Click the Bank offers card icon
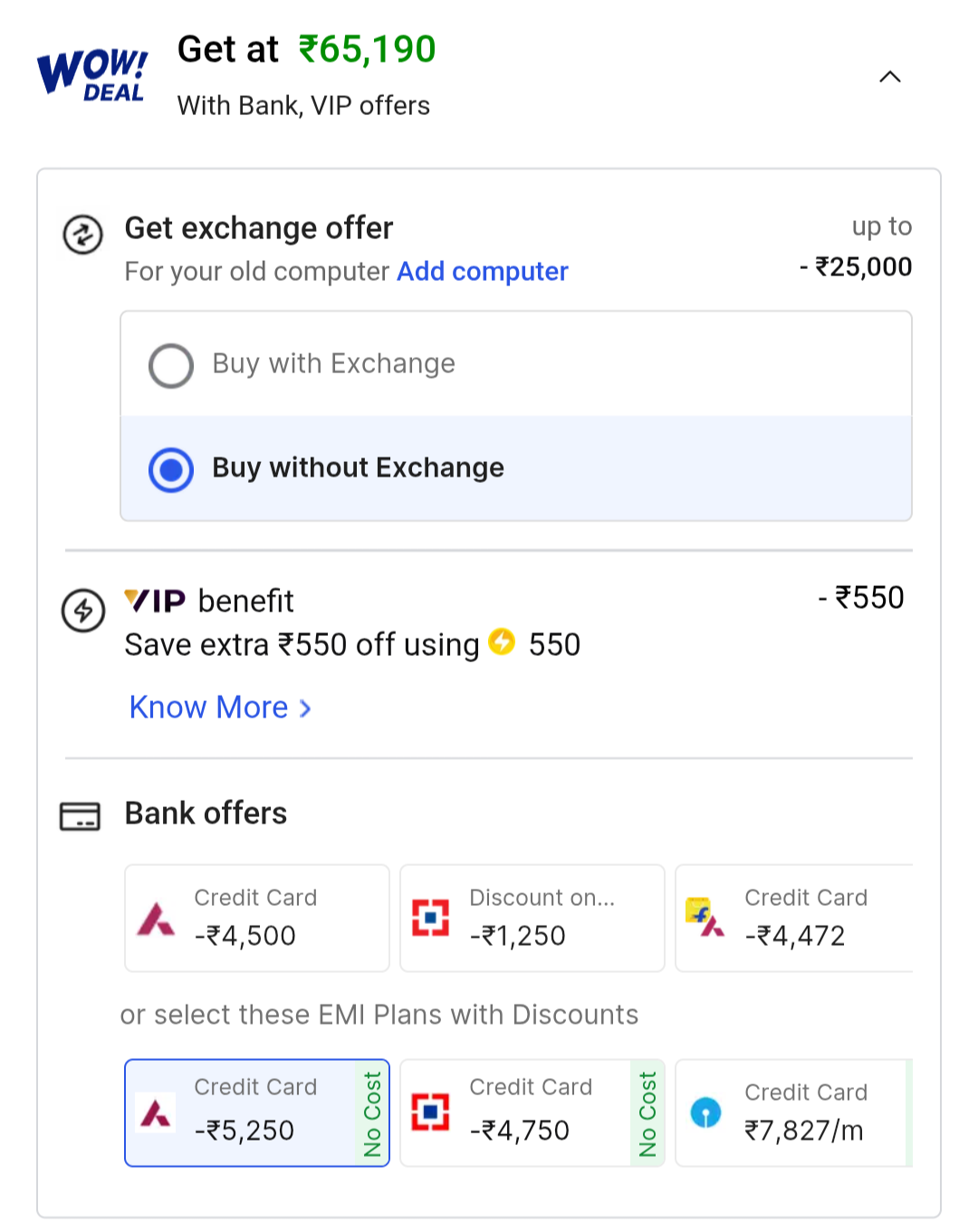 (80, 815)
